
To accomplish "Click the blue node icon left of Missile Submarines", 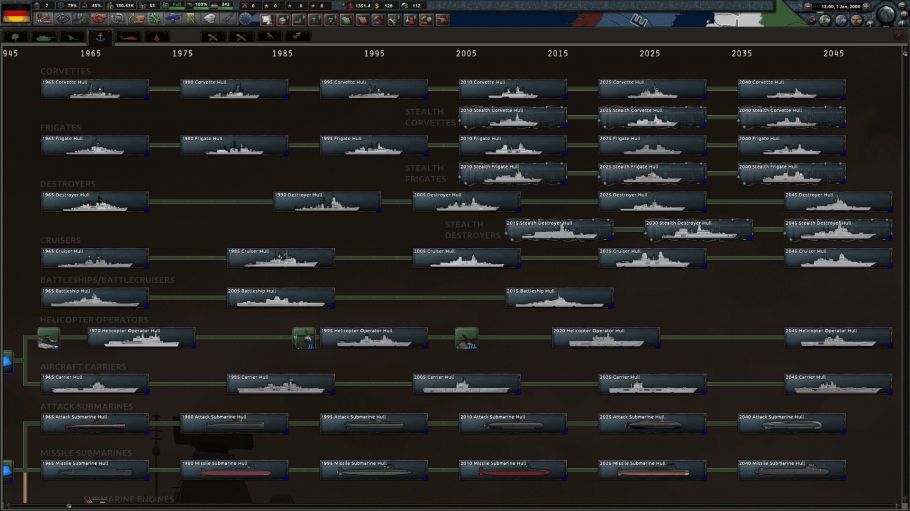I will [x=7, y=468].
